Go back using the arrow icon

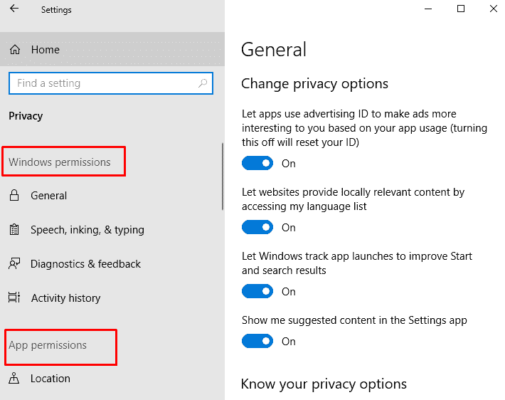(x=14, y=9)
